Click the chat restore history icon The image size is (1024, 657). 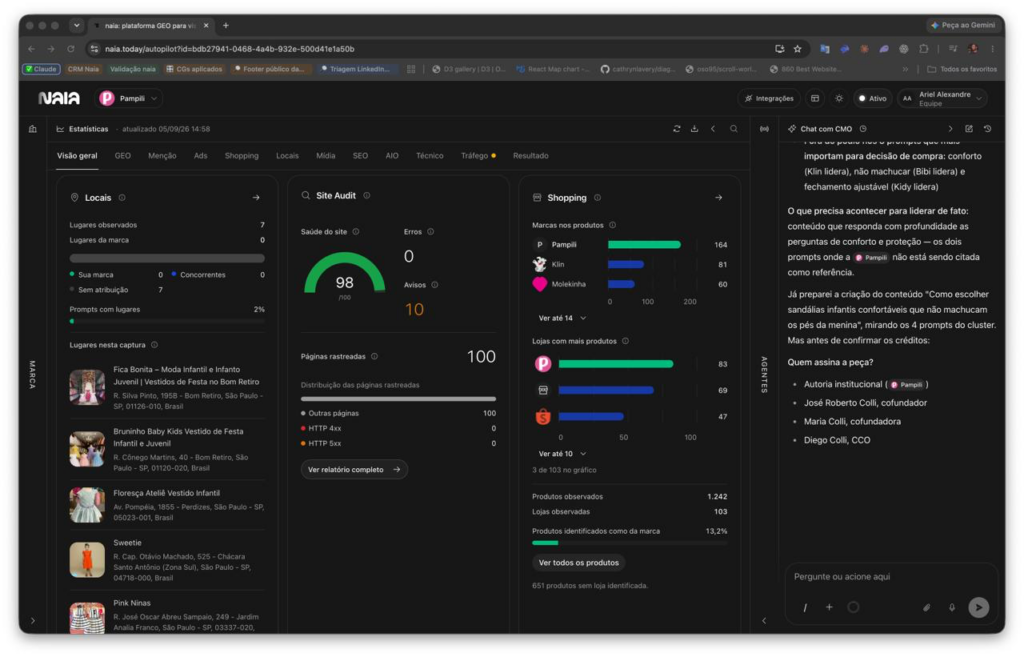[987, 129]
